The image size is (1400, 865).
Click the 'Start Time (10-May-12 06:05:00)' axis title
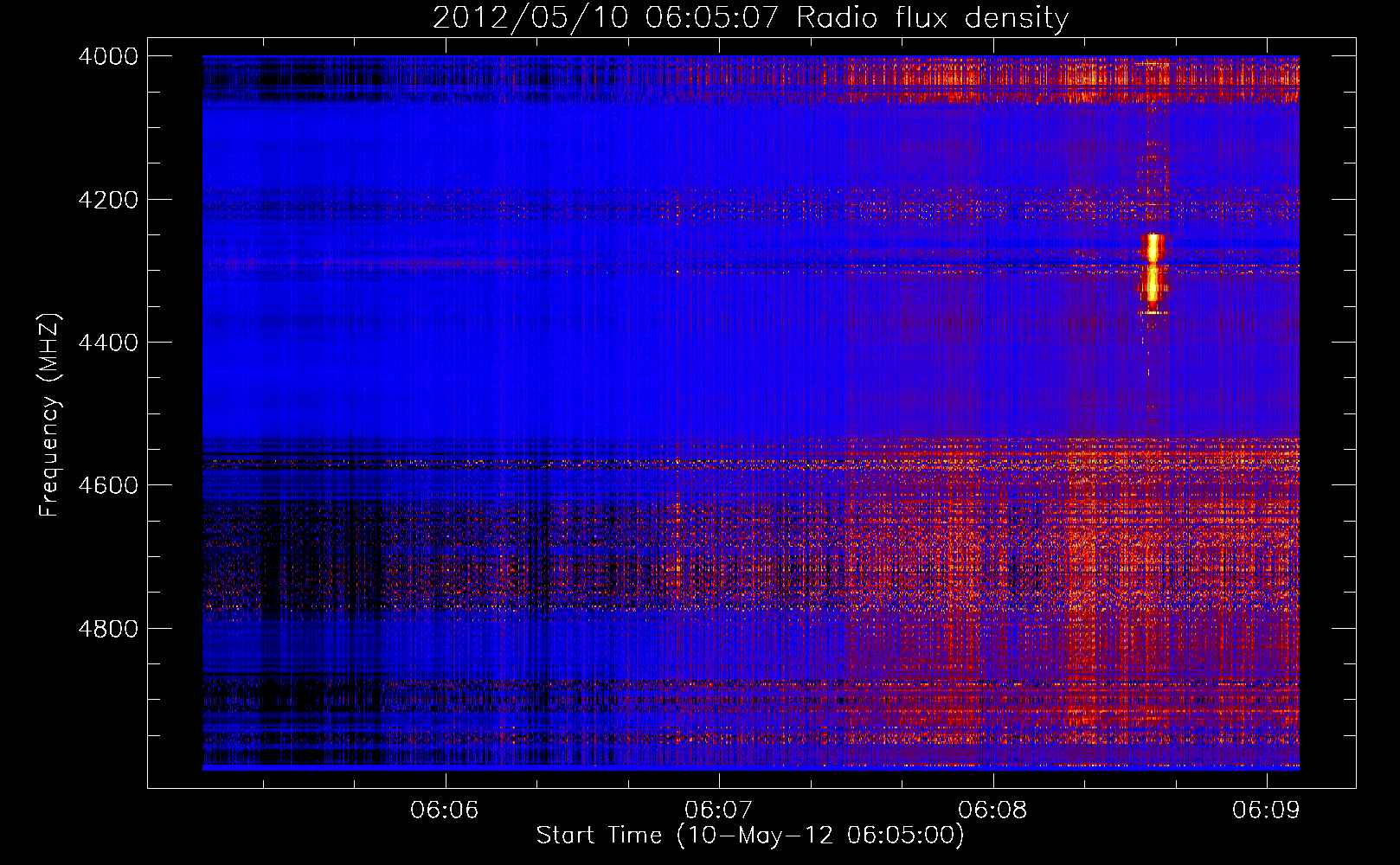749,836
